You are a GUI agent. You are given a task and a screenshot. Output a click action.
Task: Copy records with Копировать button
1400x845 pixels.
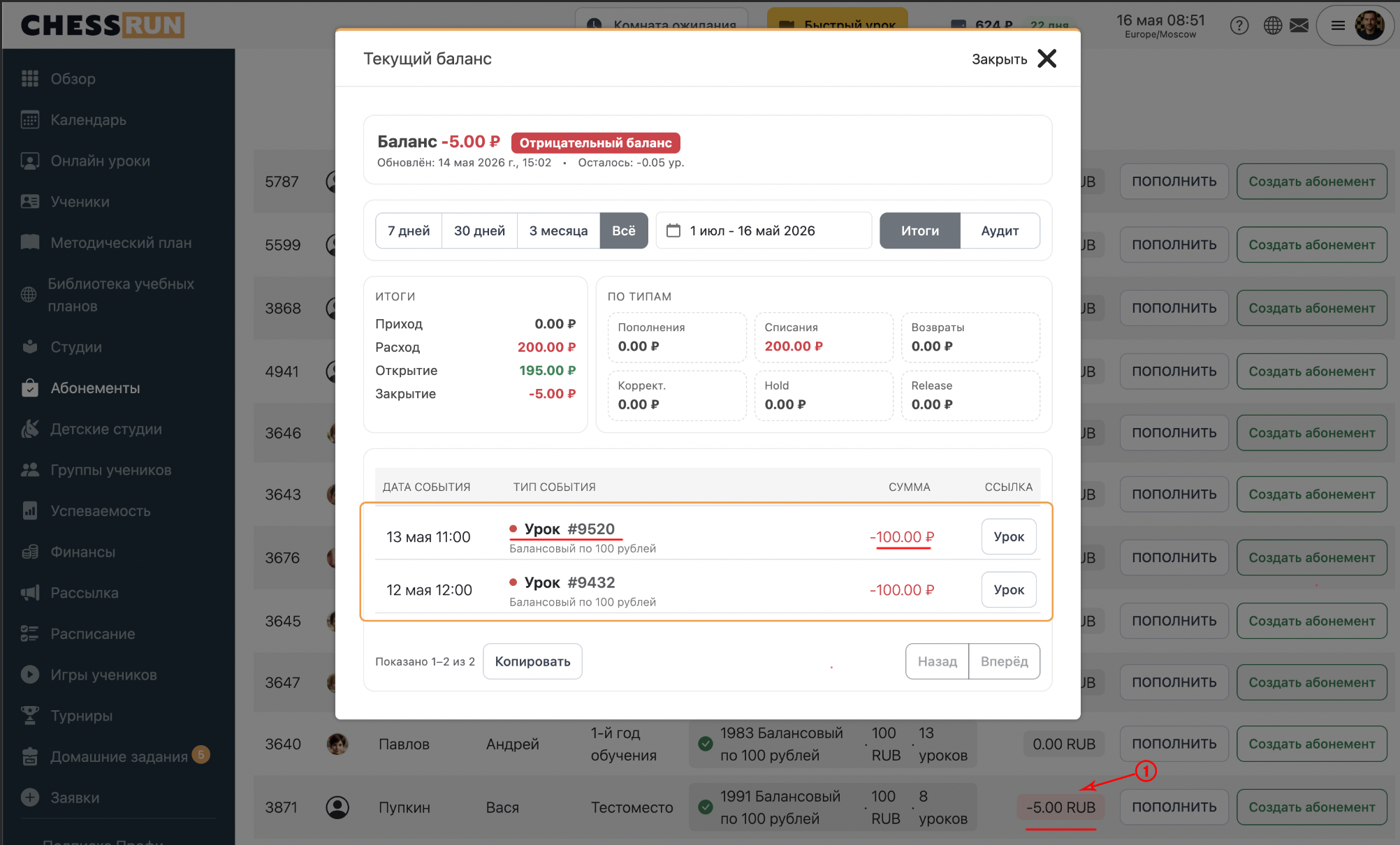(532, 661)
